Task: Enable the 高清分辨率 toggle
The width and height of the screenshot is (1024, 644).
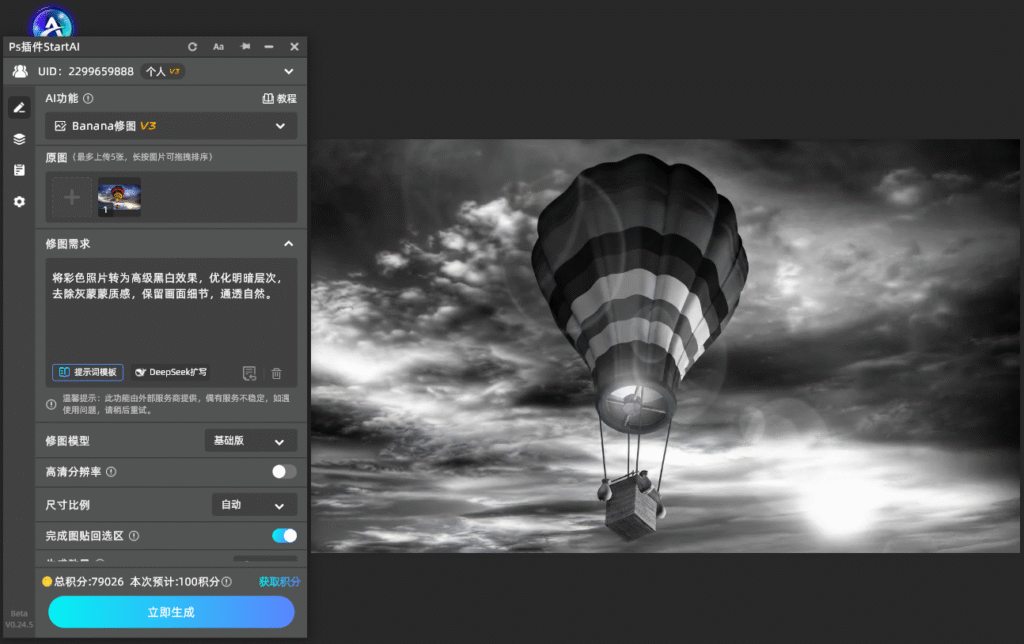Action: pyautogui.click(x=284, y=472)
